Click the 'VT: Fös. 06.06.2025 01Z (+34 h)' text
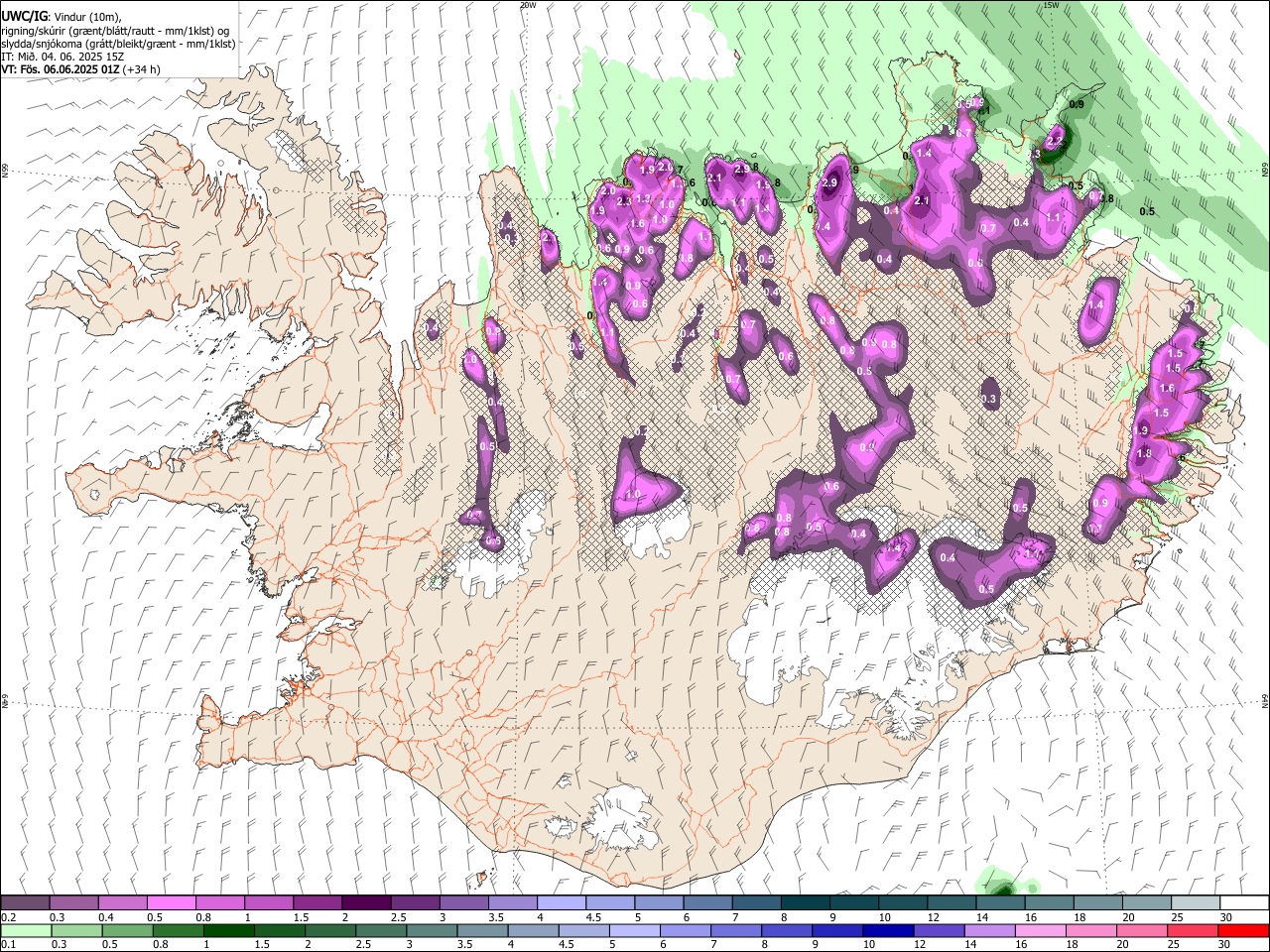Image resolution: width=1270 pixels, height=952 pixels. 80,69
